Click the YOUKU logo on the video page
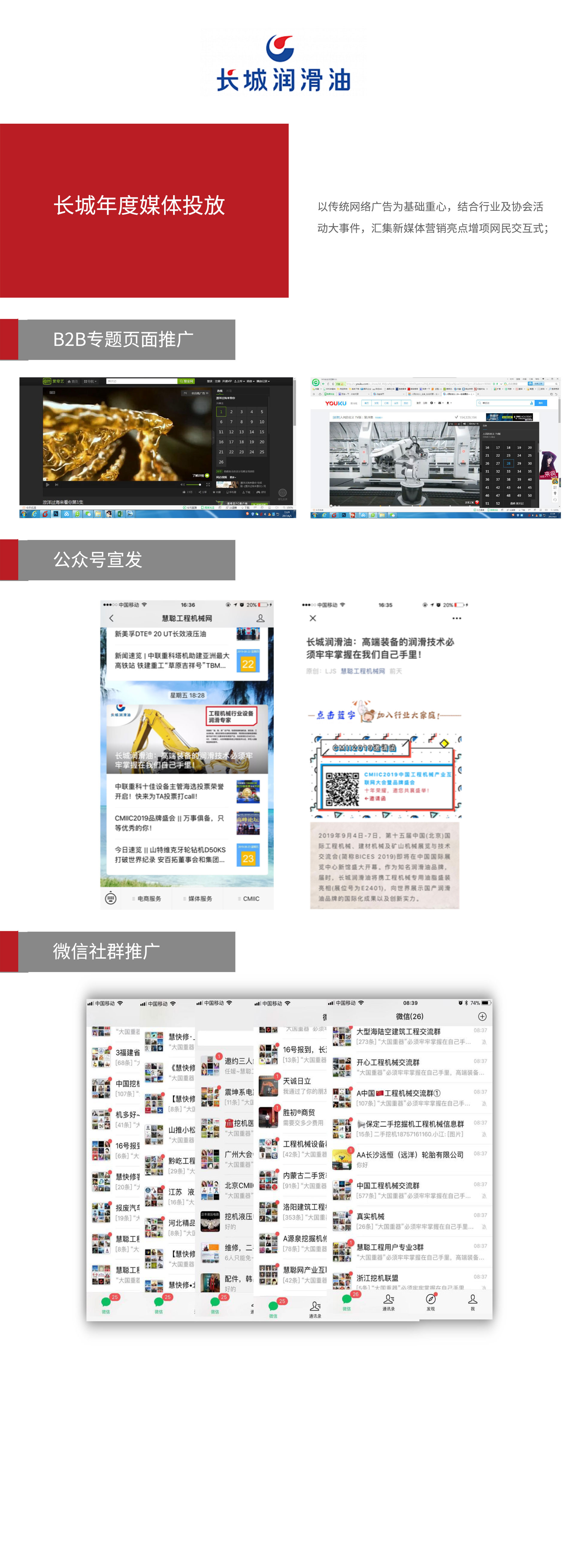 (x=336, y=404)
